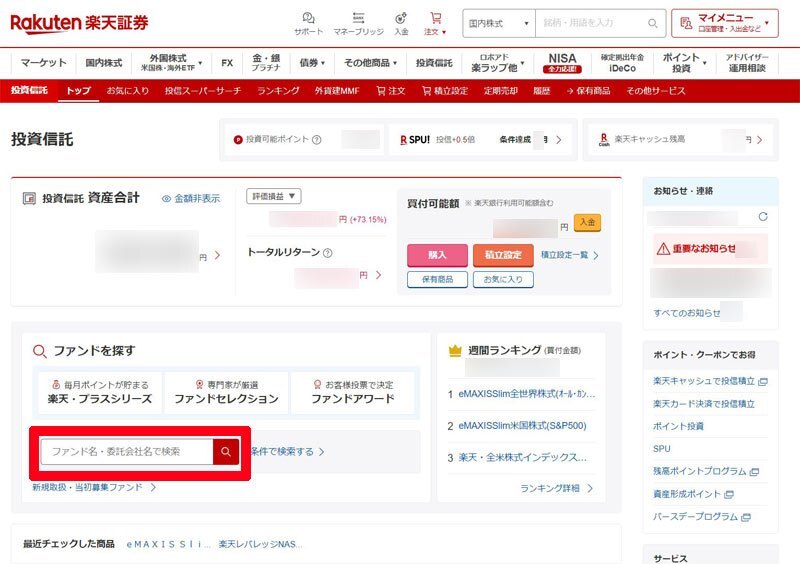Open the 評価損益 dropdown
Image resolution: width=800 pixels, height=564 pixels.
coord(273,196)
